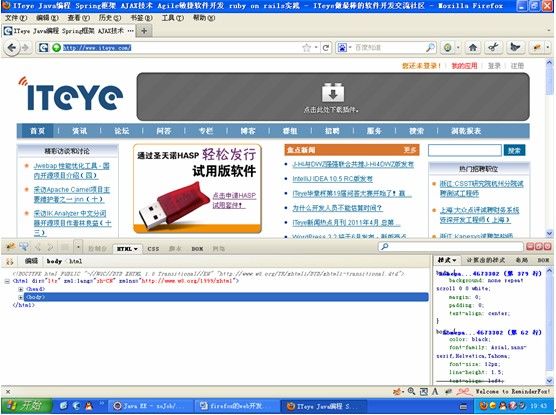
Task: Expand the head node in the HTML tree
Action: 21,289
